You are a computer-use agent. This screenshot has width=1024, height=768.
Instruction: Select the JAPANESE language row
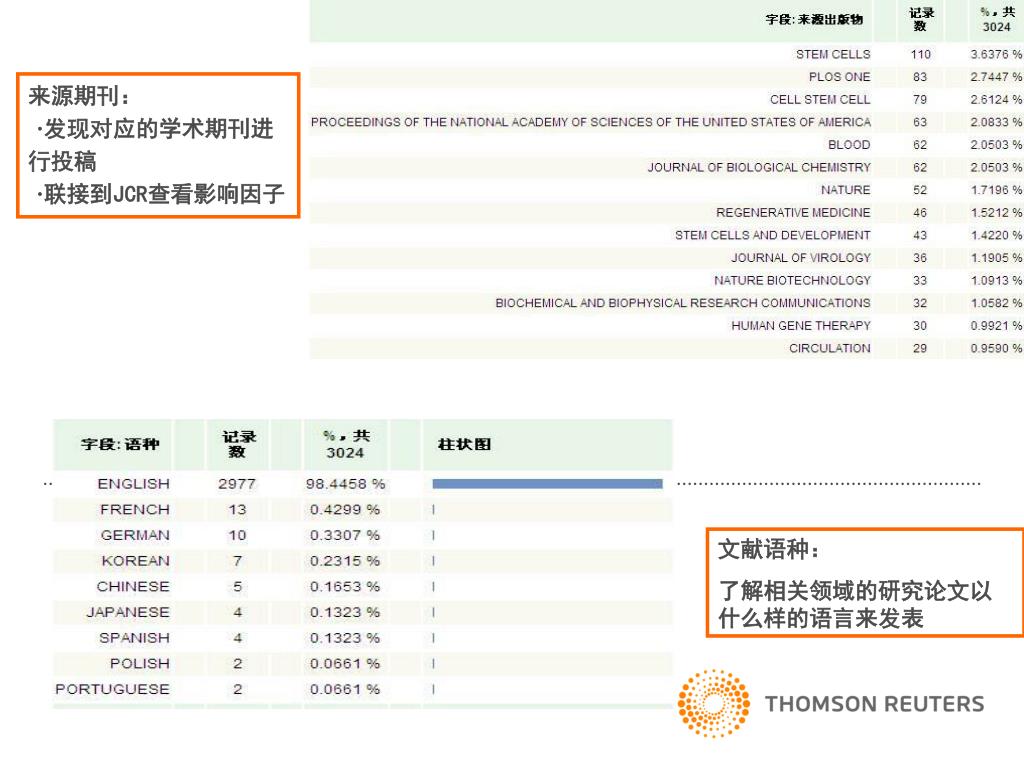click(x=362, y=613)
